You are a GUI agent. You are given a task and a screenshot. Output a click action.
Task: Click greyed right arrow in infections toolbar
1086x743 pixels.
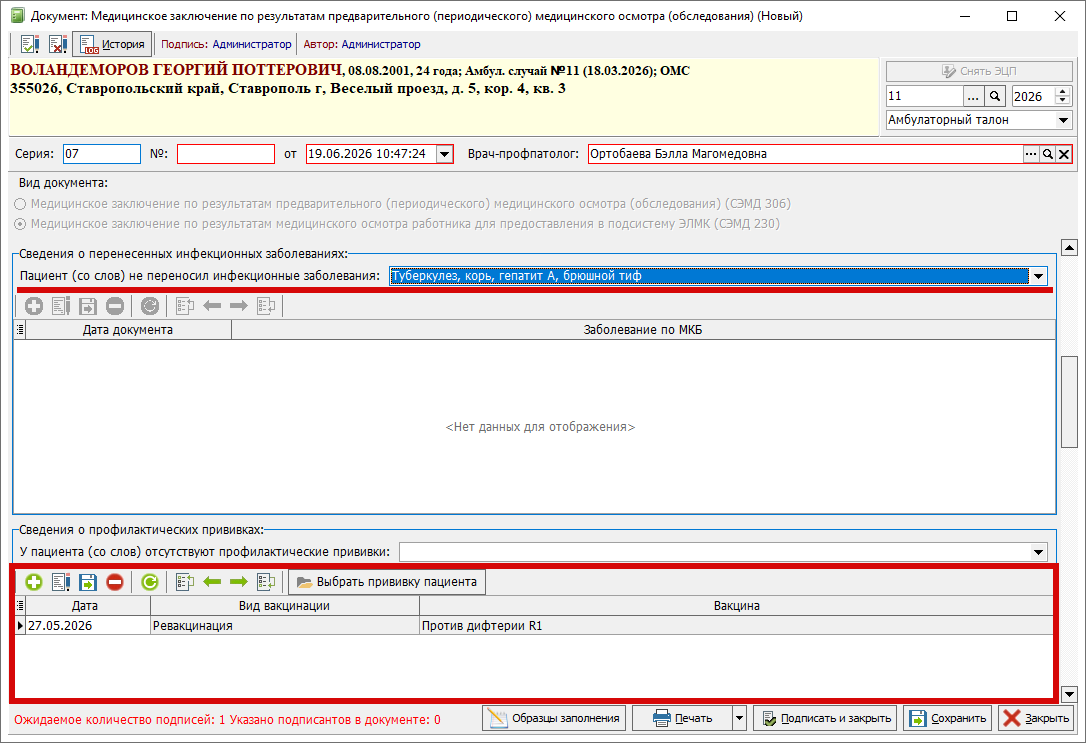click(x=239, y=305)
